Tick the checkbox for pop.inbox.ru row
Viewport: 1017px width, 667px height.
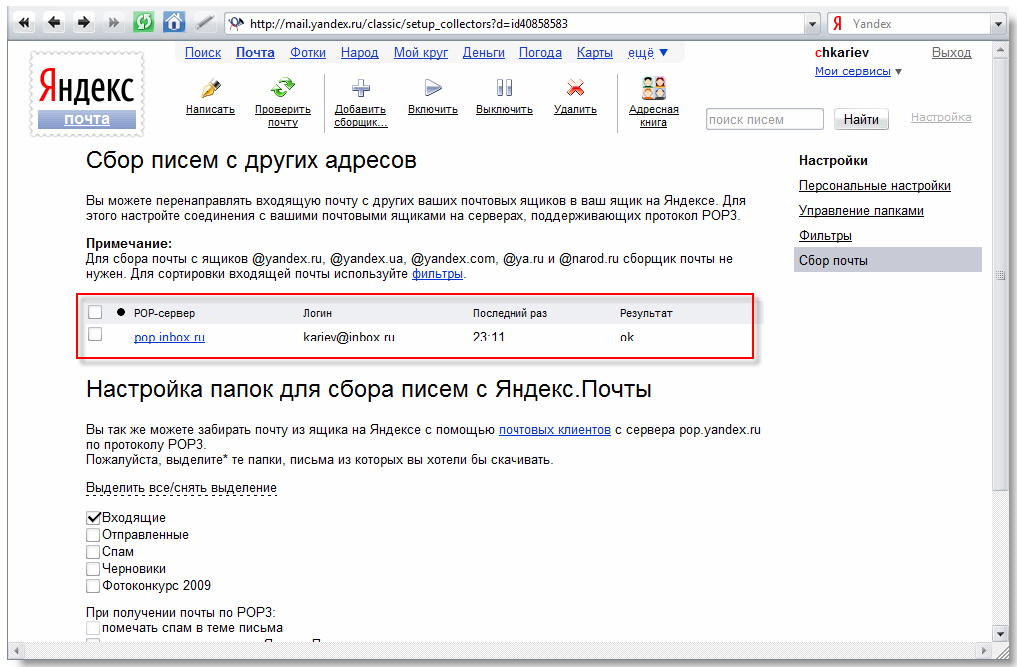(x=95, y=334)
